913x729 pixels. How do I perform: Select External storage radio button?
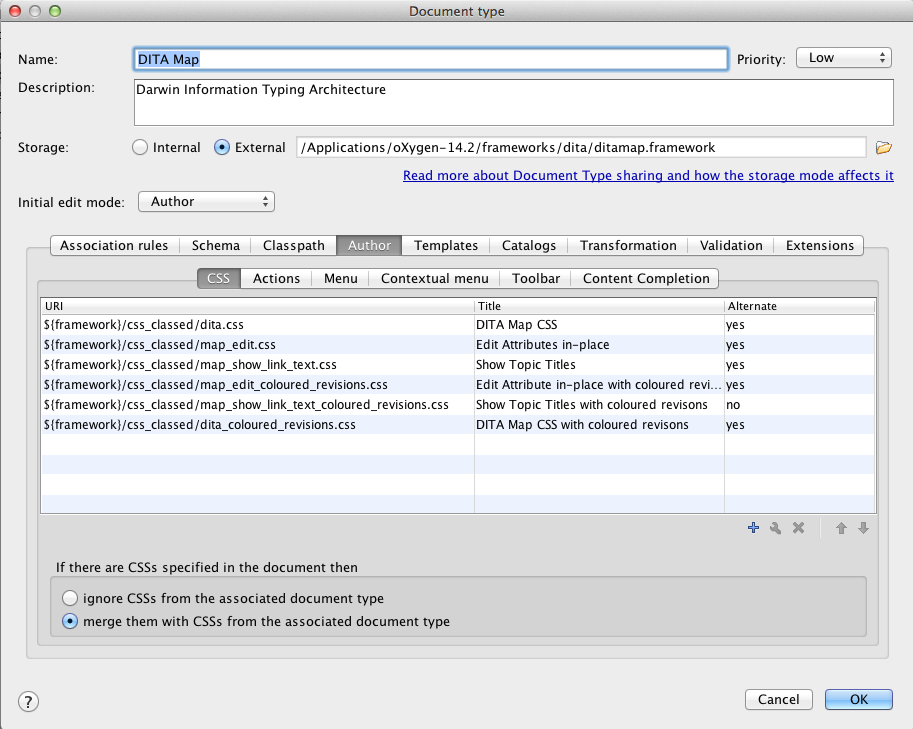pos(223,148)
